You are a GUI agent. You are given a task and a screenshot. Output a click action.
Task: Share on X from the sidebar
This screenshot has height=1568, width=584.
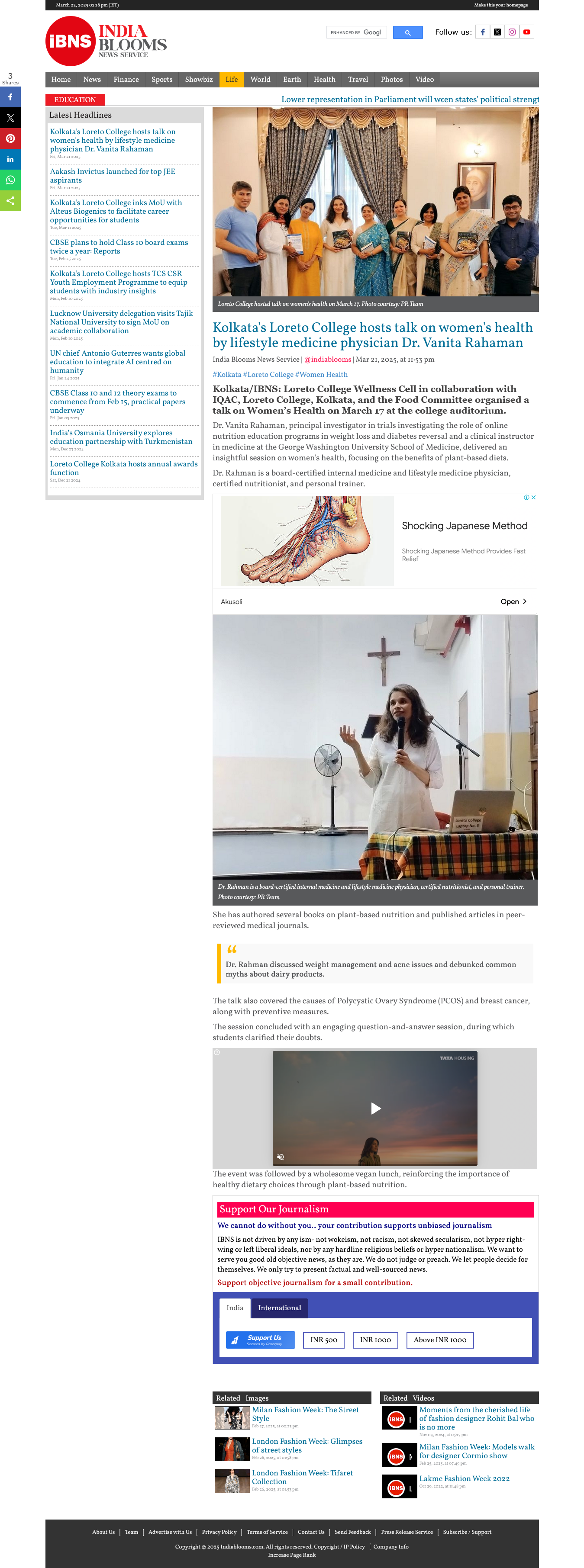click(10, 118)
